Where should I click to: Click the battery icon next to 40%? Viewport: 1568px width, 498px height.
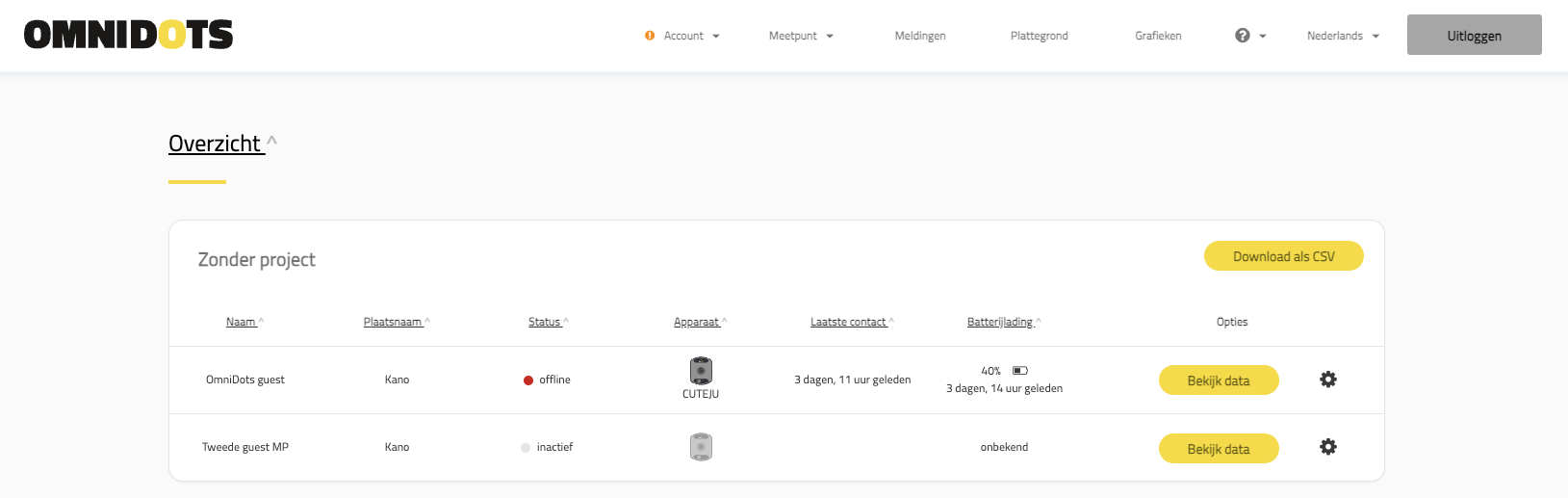coord(1020,371)
